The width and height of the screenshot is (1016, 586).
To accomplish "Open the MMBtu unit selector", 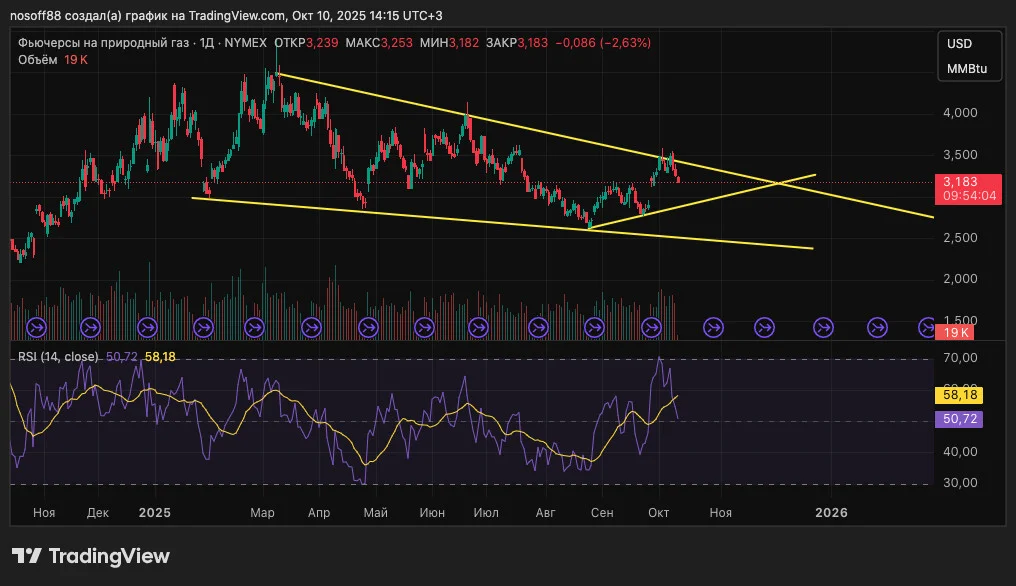I will point(967,69).
